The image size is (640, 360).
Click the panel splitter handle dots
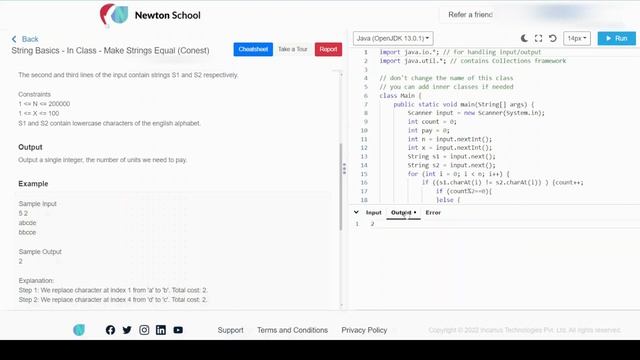(x=344, y=169)
